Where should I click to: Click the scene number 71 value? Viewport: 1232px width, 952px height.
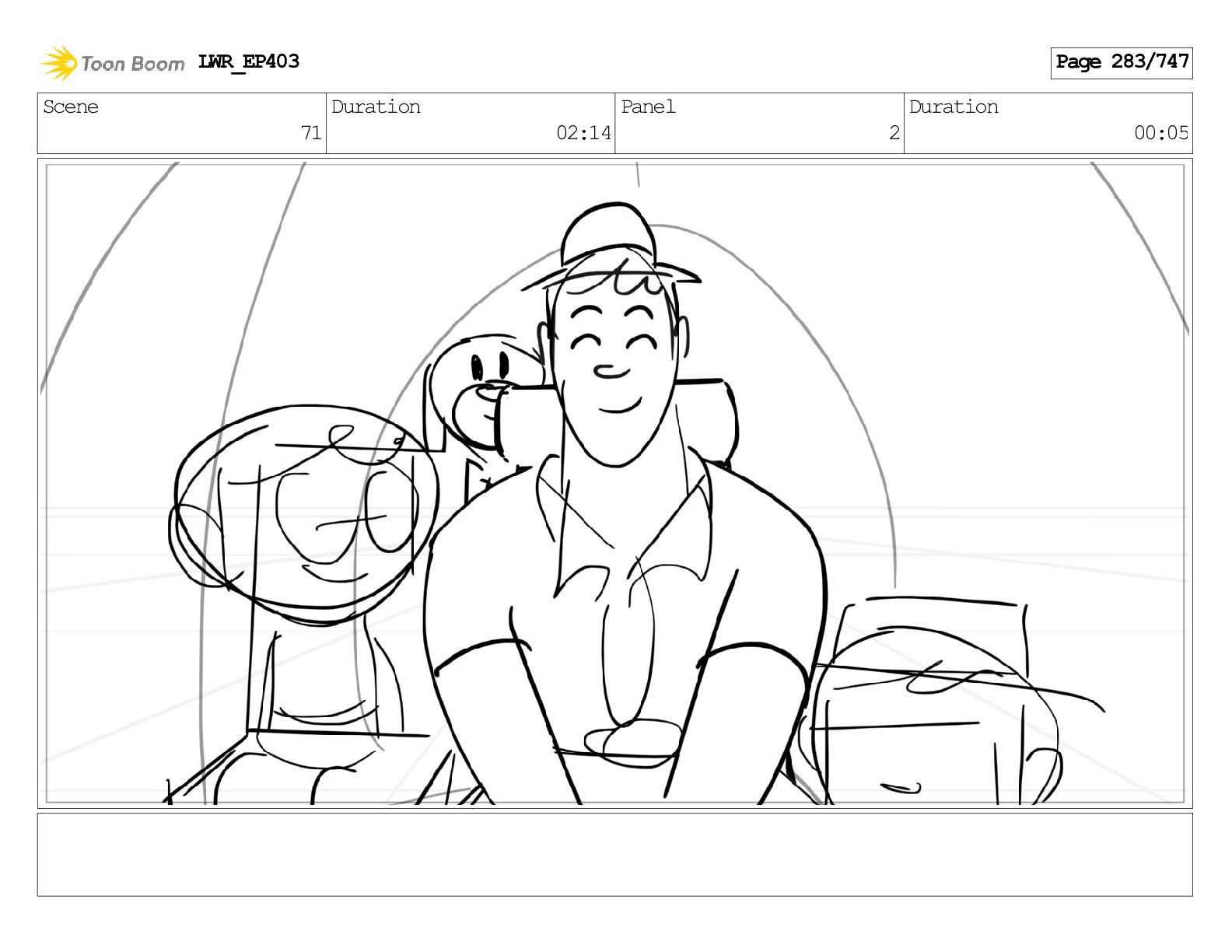[311, 133]
